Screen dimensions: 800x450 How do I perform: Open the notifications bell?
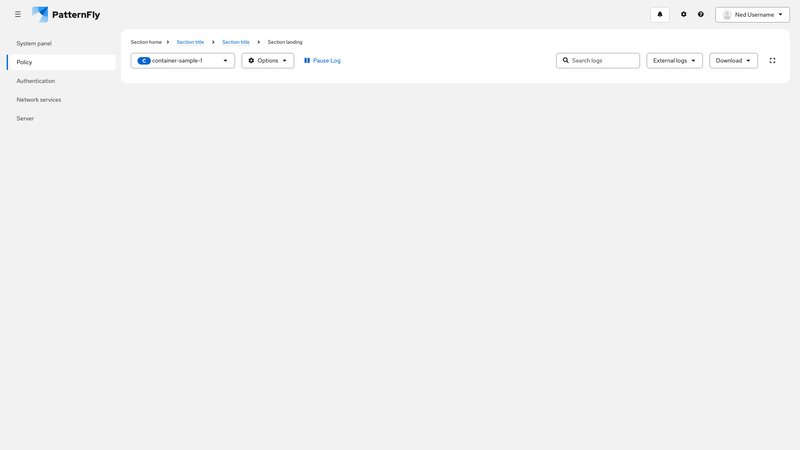click(660, 15)
